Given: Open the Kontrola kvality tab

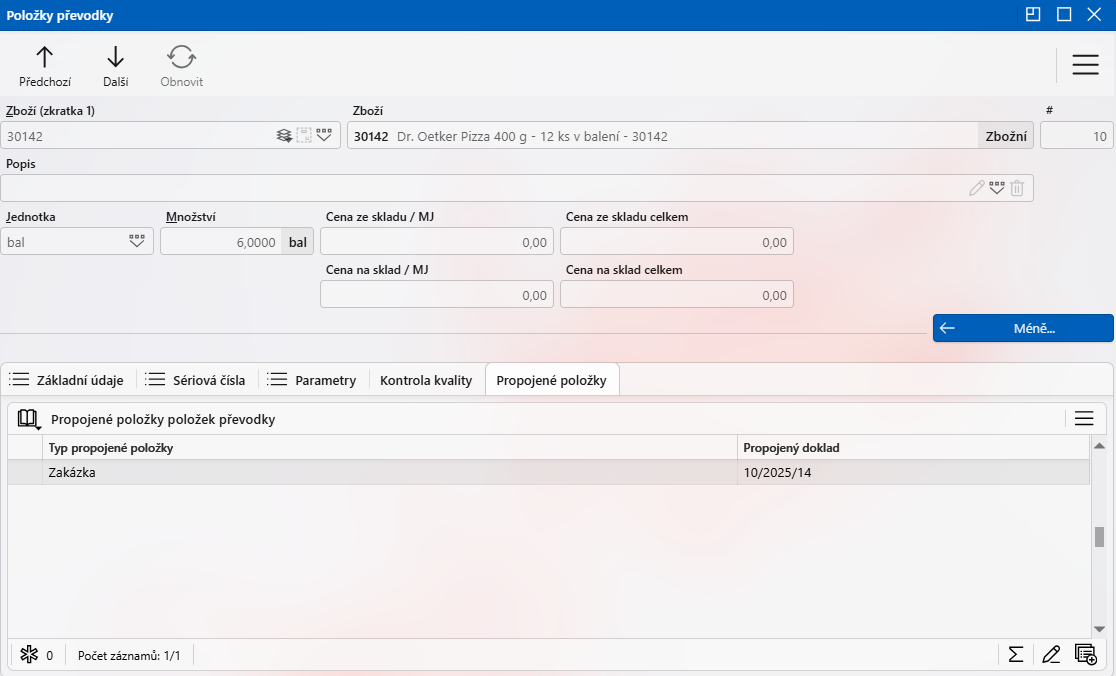Looking at the screenshot, I should point(426,380).
